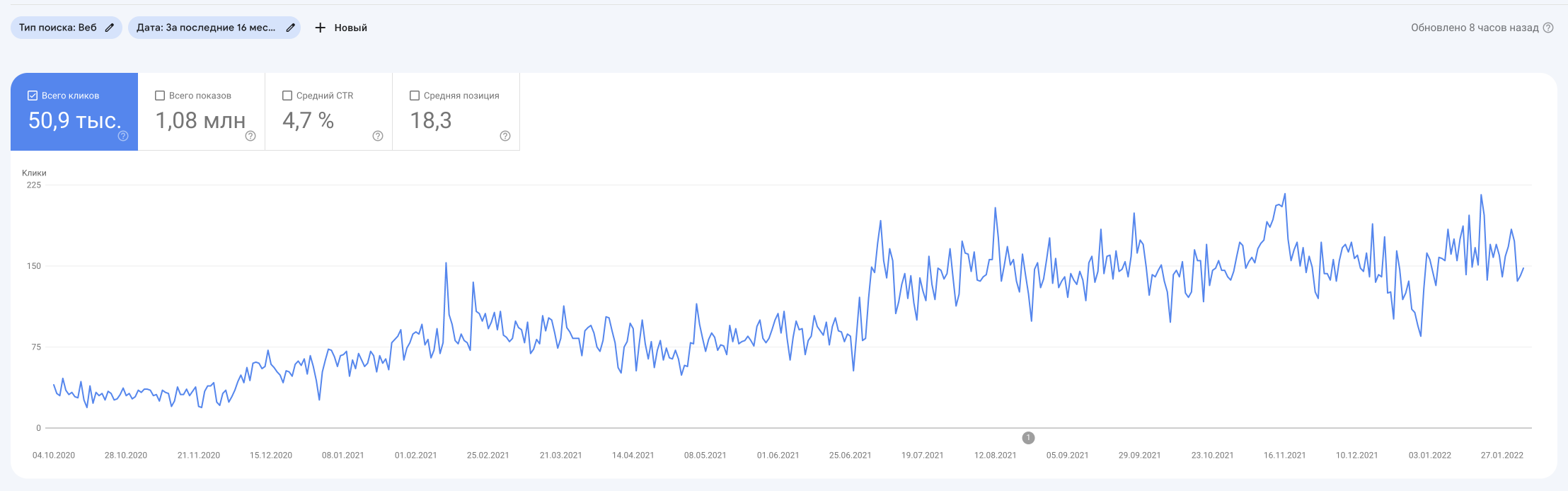
Task: Open the help icon beside Обновлено 8 часов назад
Action: 1548,28
